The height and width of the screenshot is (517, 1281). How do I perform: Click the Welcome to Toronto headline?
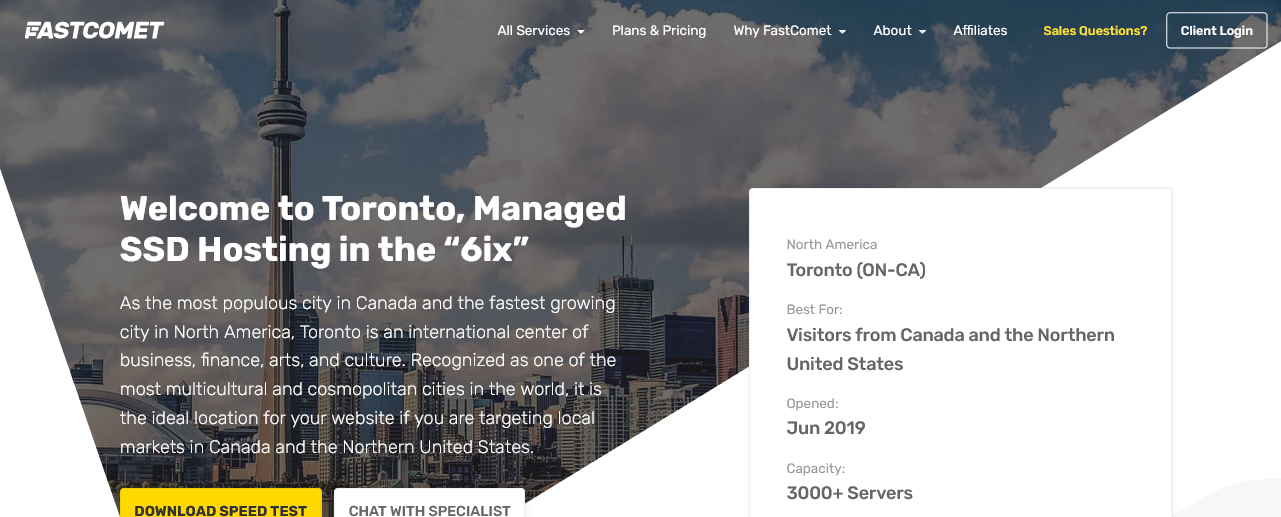point(373,228)
